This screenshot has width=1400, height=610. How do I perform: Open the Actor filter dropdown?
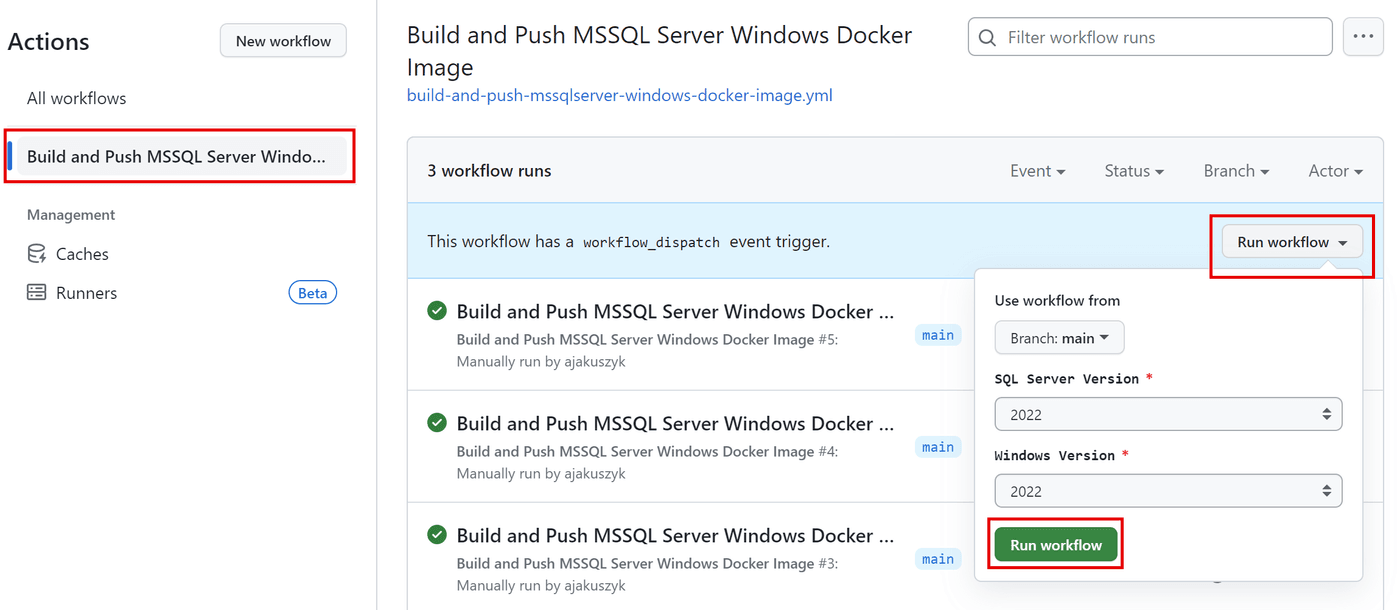(x=1334, y=170)
